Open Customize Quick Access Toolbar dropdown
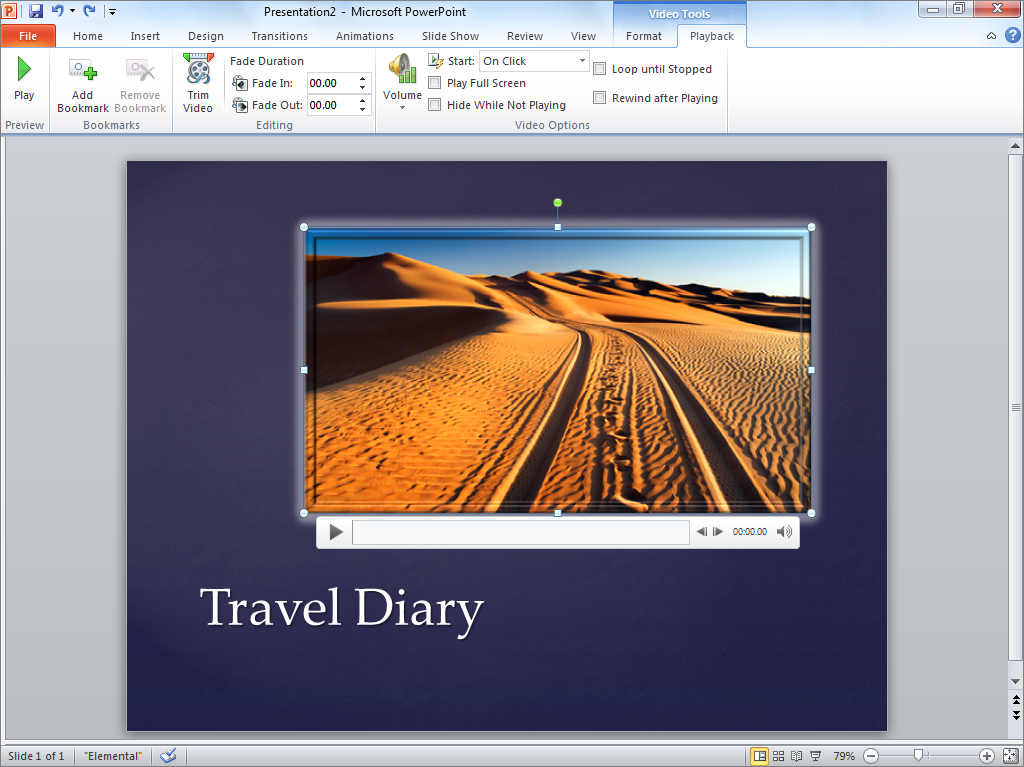1024x767 pixels. [112, 12]
